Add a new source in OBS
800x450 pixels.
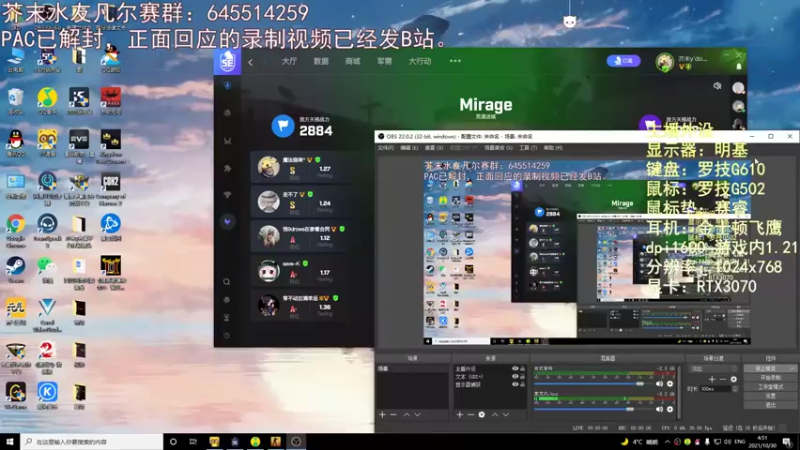(x=459, y=415)
